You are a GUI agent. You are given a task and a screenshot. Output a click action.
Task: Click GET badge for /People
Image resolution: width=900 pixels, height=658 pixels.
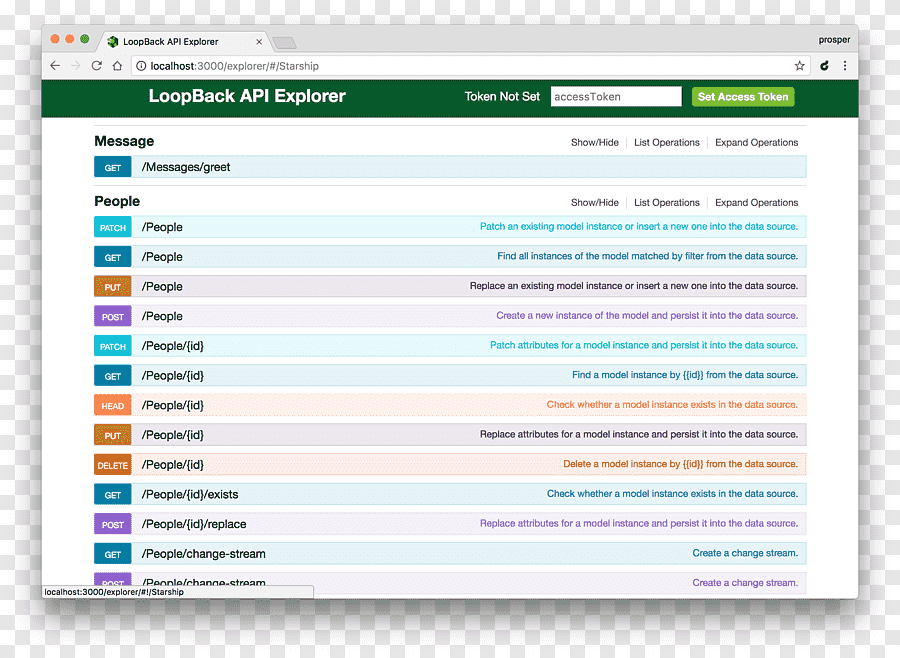pos(112,257)
